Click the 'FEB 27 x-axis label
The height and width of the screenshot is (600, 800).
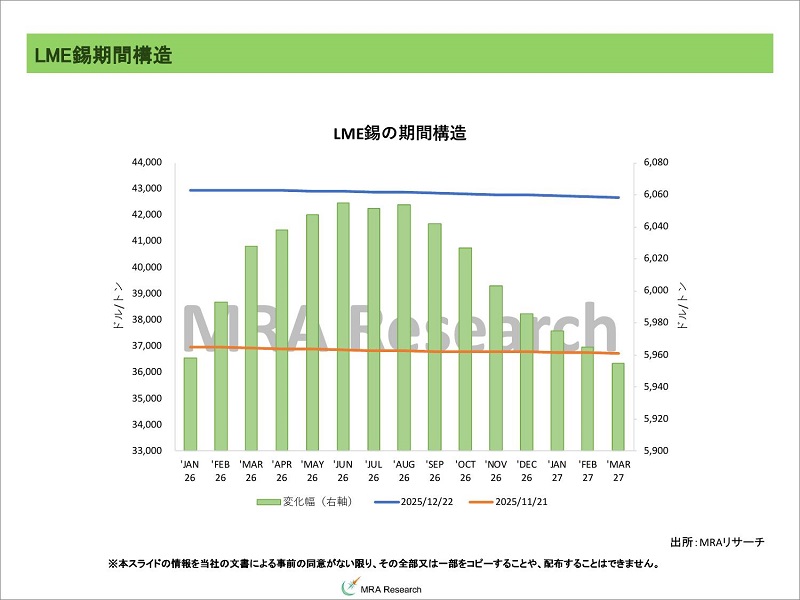tap(588, 471)
